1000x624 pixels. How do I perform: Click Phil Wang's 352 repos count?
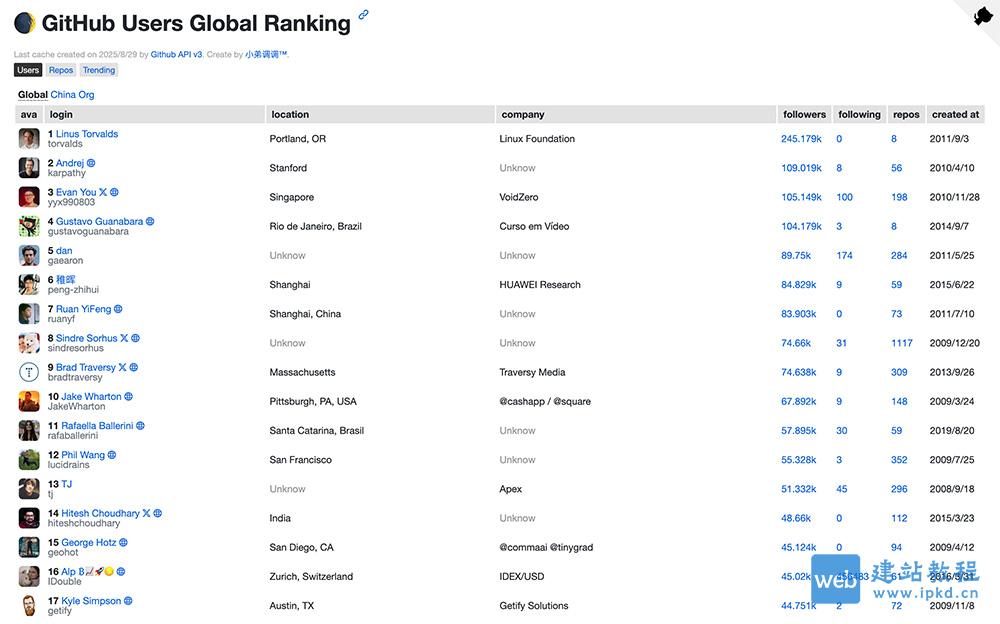coord(899,460)
